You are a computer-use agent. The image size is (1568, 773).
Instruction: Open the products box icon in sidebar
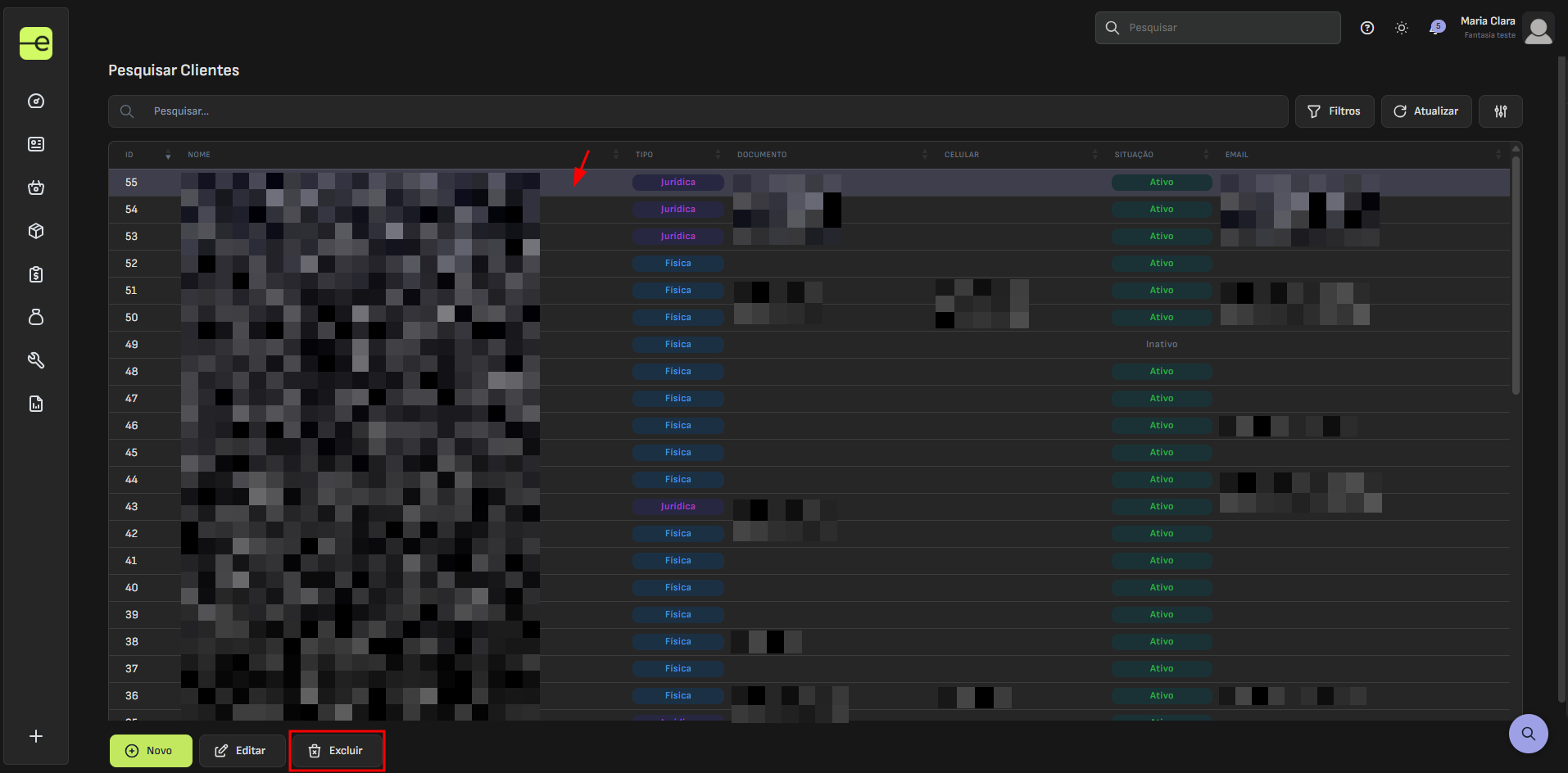[36, 231]
